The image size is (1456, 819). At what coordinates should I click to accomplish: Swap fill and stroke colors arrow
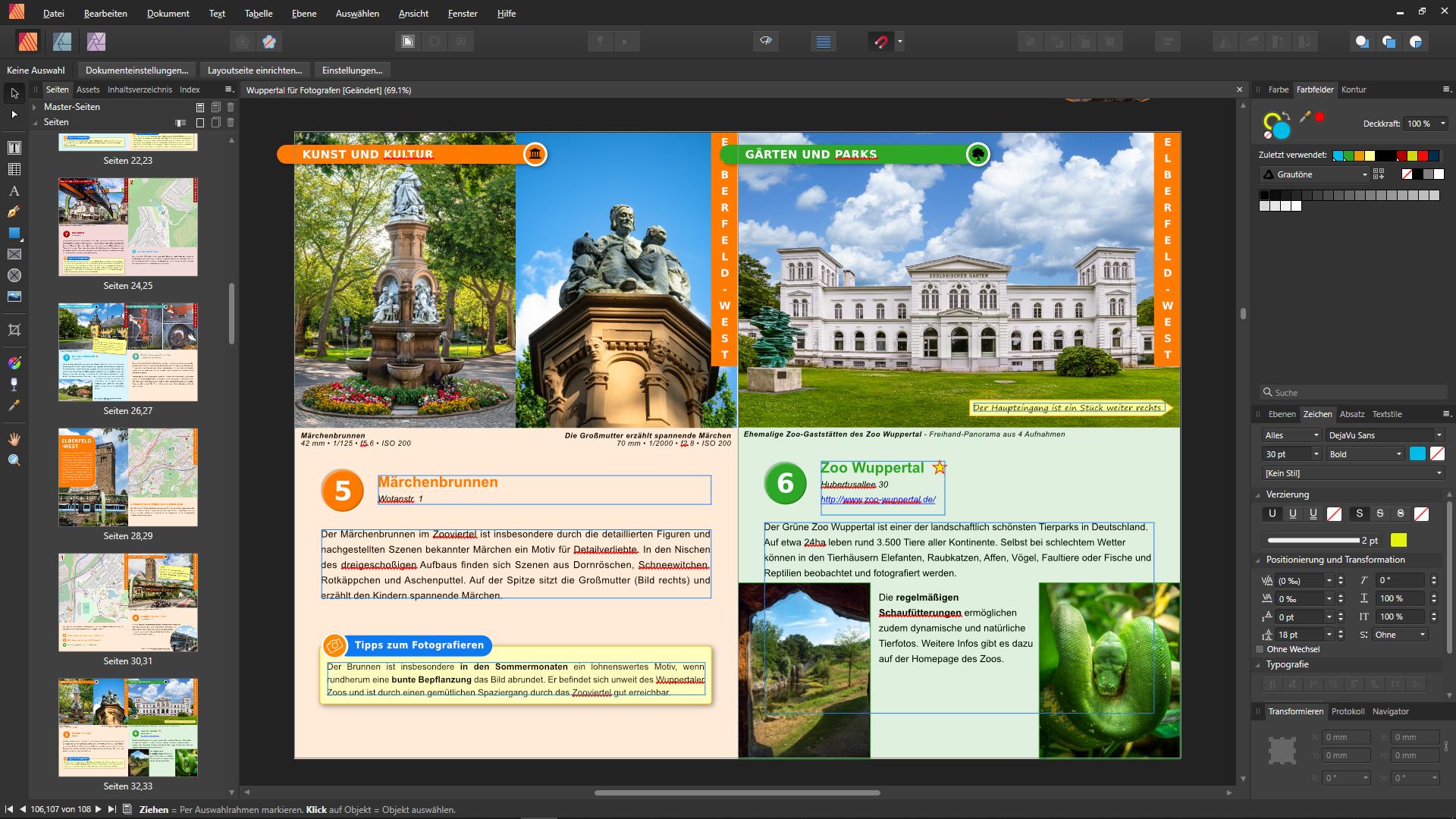tap(1286, 115)
